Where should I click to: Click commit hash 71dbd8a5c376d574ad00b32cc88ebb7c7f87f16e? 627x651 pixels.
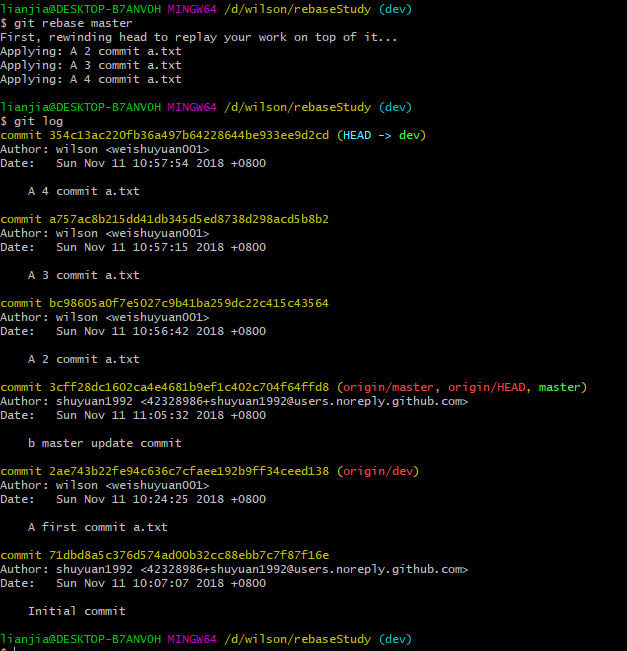click(x=189, y=555)
